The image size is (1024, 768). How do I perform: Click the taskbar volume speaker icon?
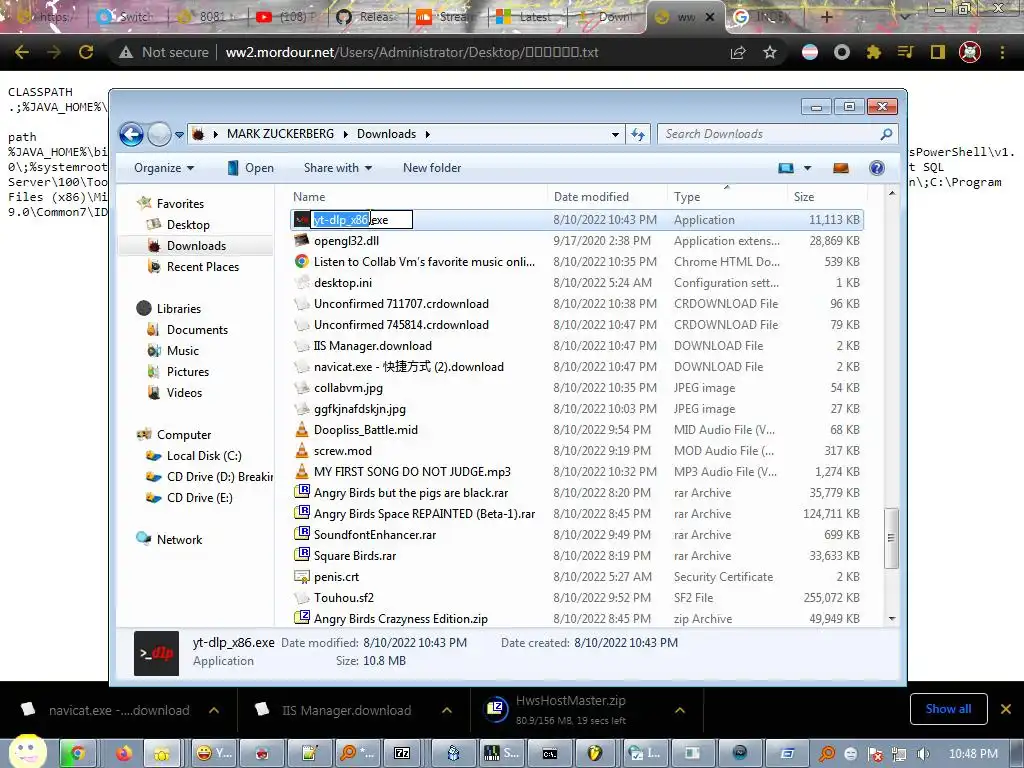[923, 754]
